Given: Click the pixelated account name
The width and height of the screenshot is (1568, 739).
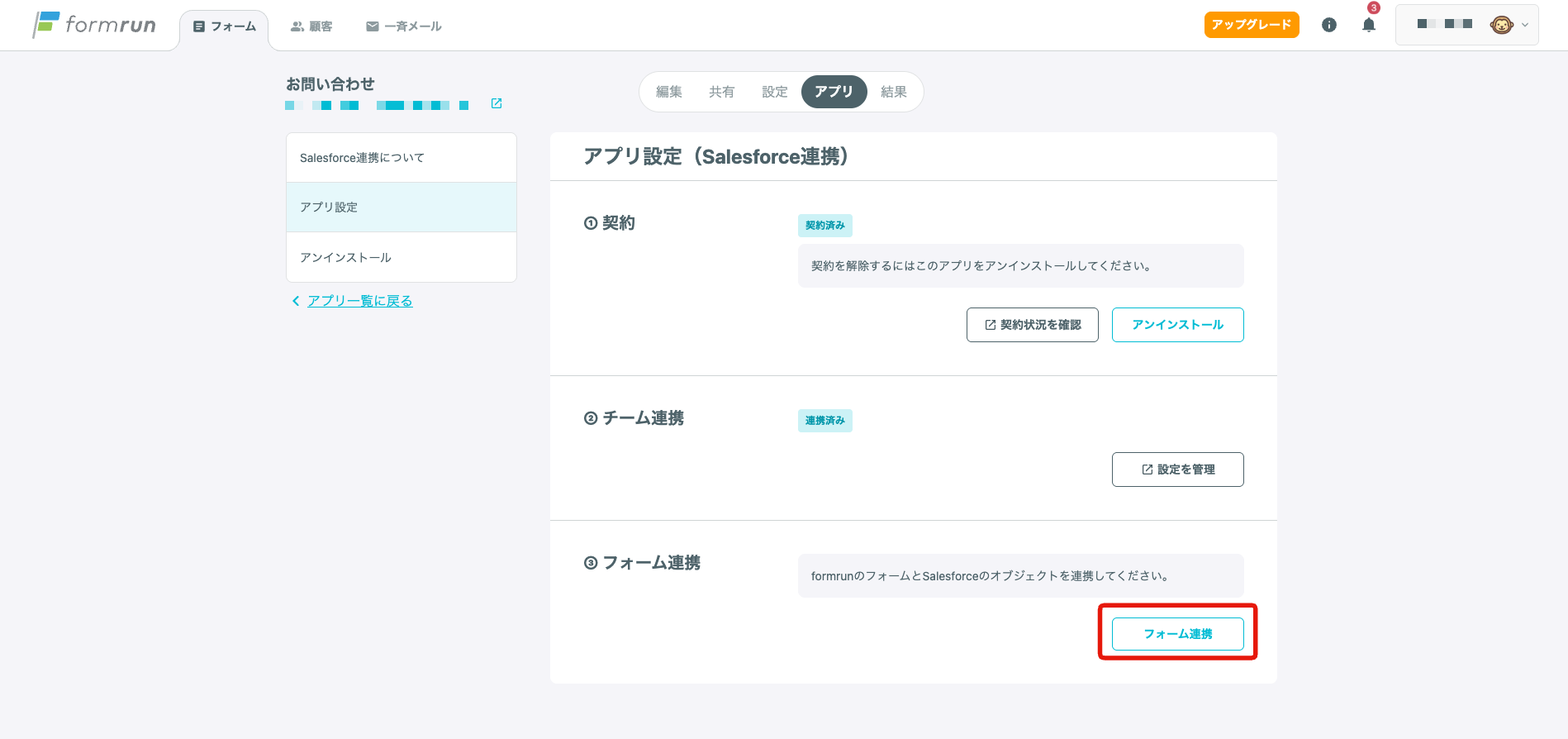Looking at the screenshot, I should [1445, 24].
